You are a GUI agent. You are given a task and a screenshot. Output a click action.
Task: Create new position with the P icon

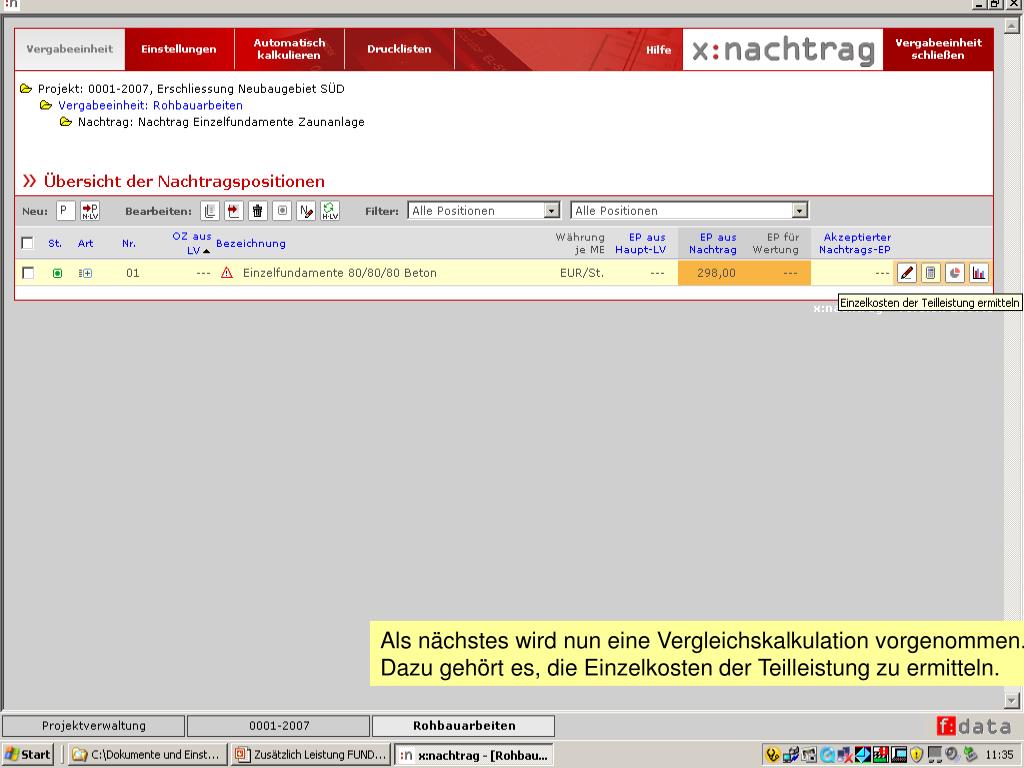[x=65, y=211]
